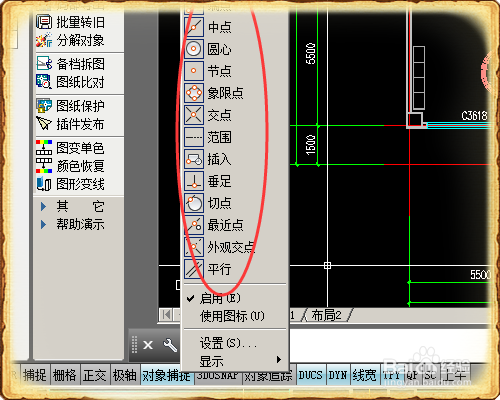Apply the 颜色恢复 color restore tool
This screenshot has height=400, width=500.
pyautogui.click(x=70, y=166)
